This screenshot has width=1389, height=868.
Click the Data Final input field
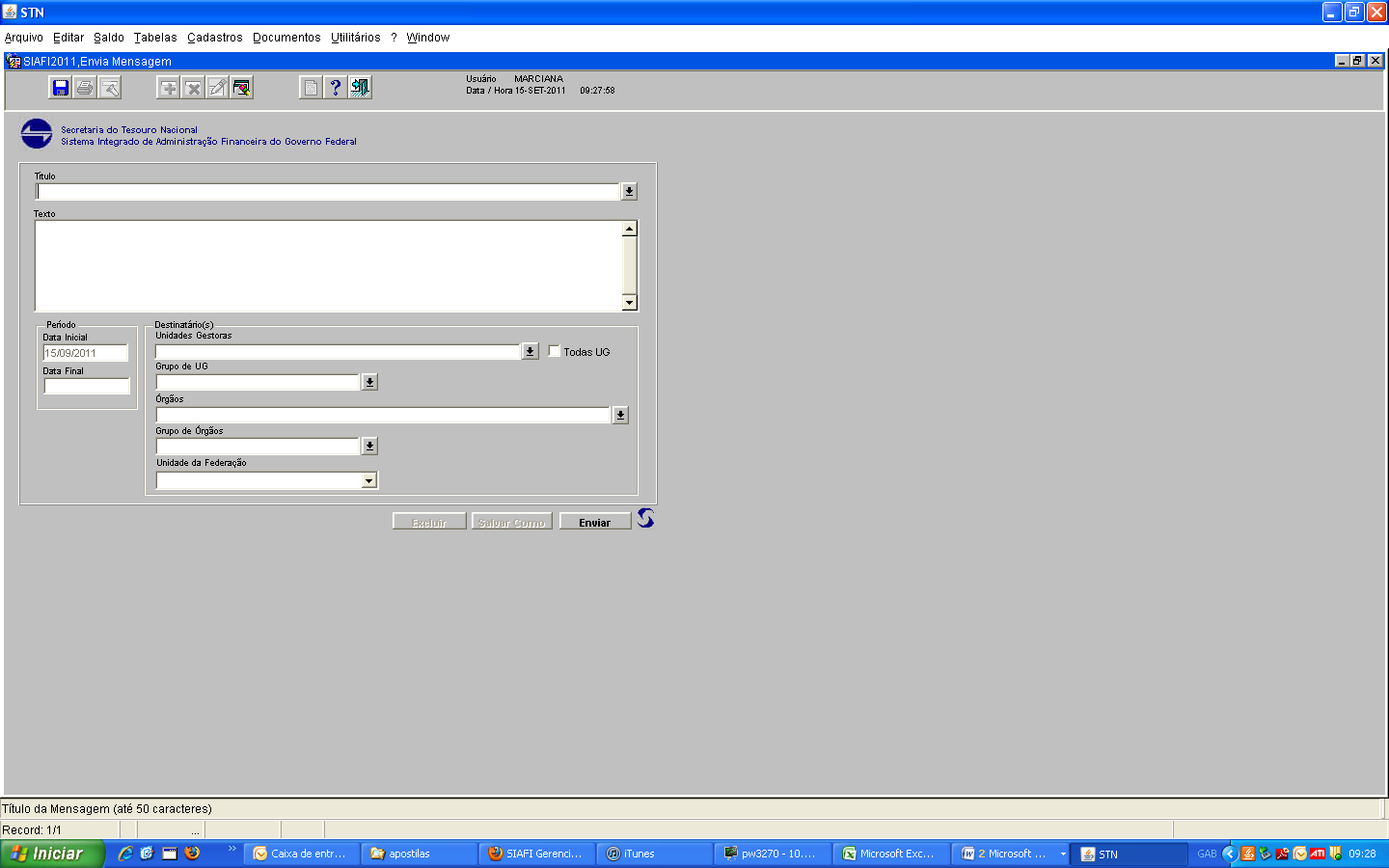point(86,386)
